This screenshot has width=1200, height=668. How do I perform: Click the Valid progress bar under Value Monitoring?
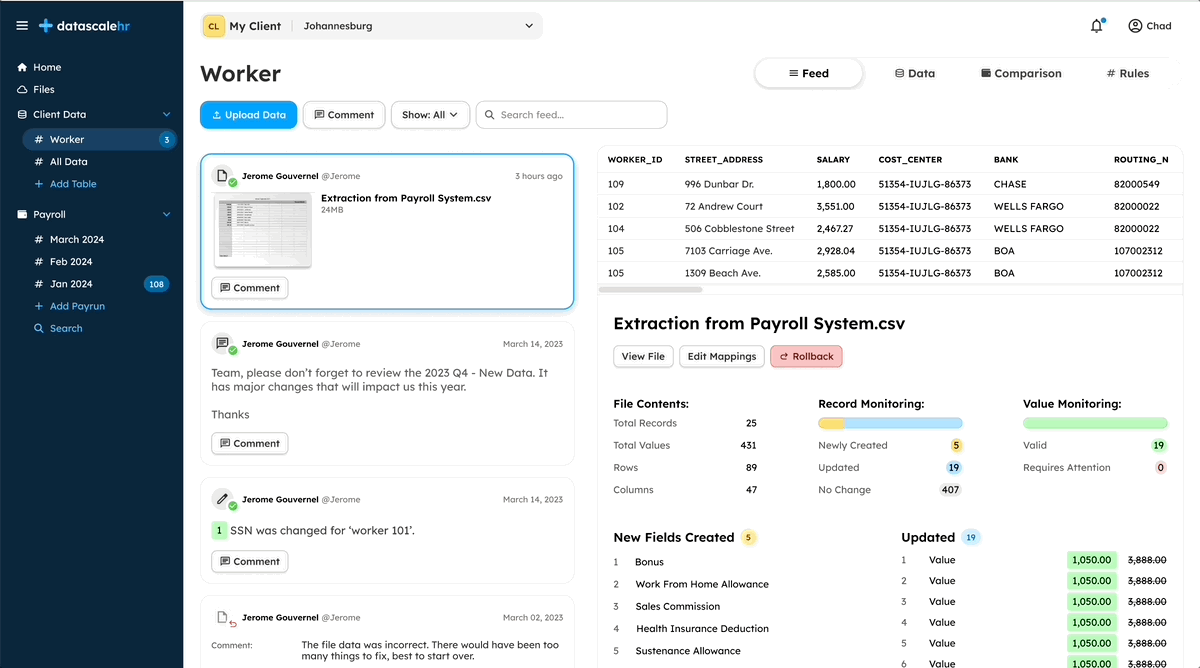(1094, 424)
